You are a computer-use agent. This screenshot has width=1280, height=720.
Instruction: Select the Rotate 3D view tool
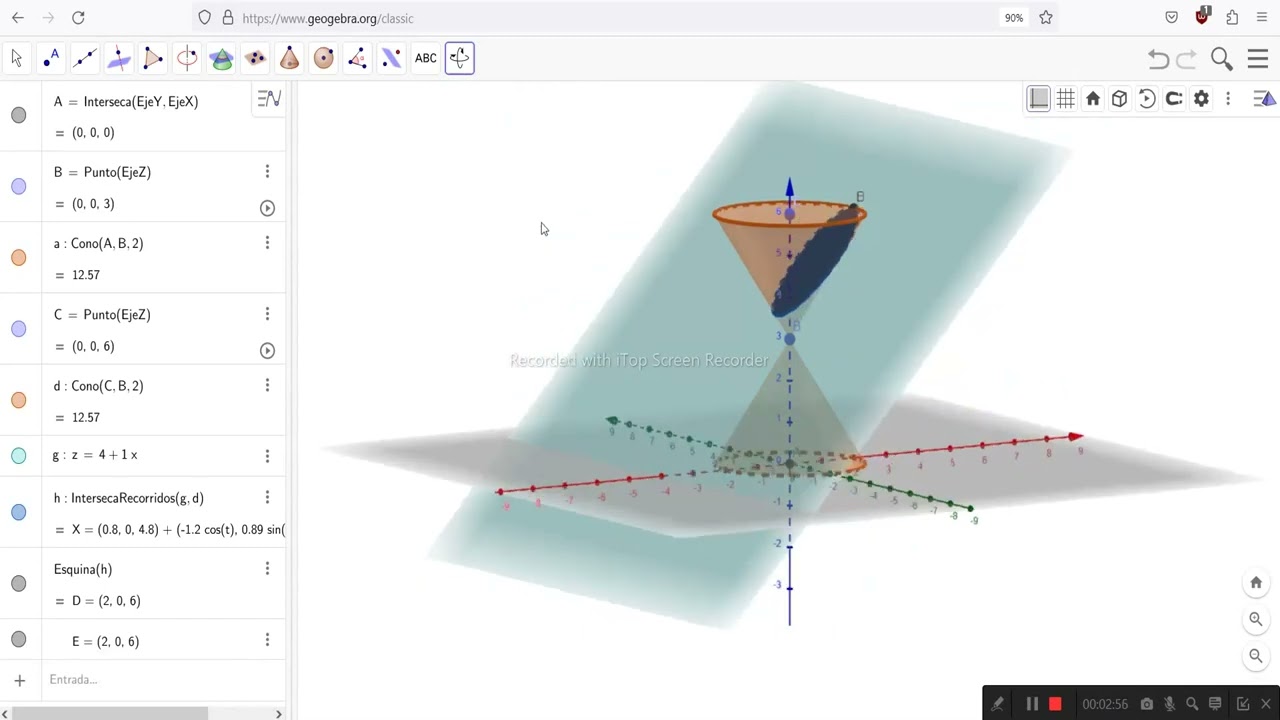click(x=460, y=58)
